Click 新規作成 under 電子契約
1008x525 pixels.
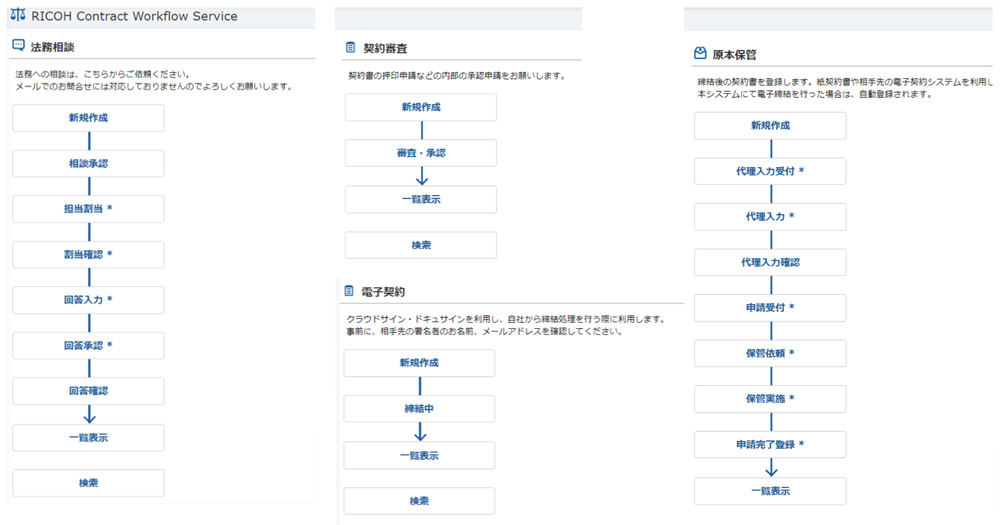click(x=419, y=363)
